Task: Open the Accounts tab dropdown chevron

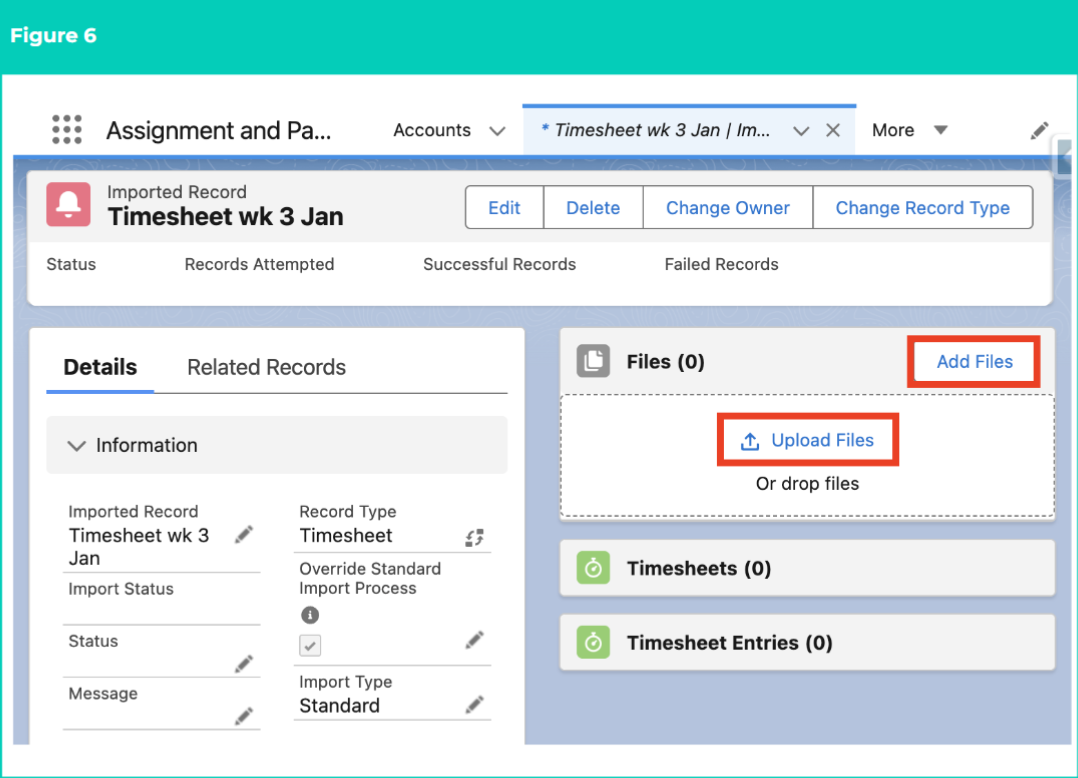Action: 497,131
